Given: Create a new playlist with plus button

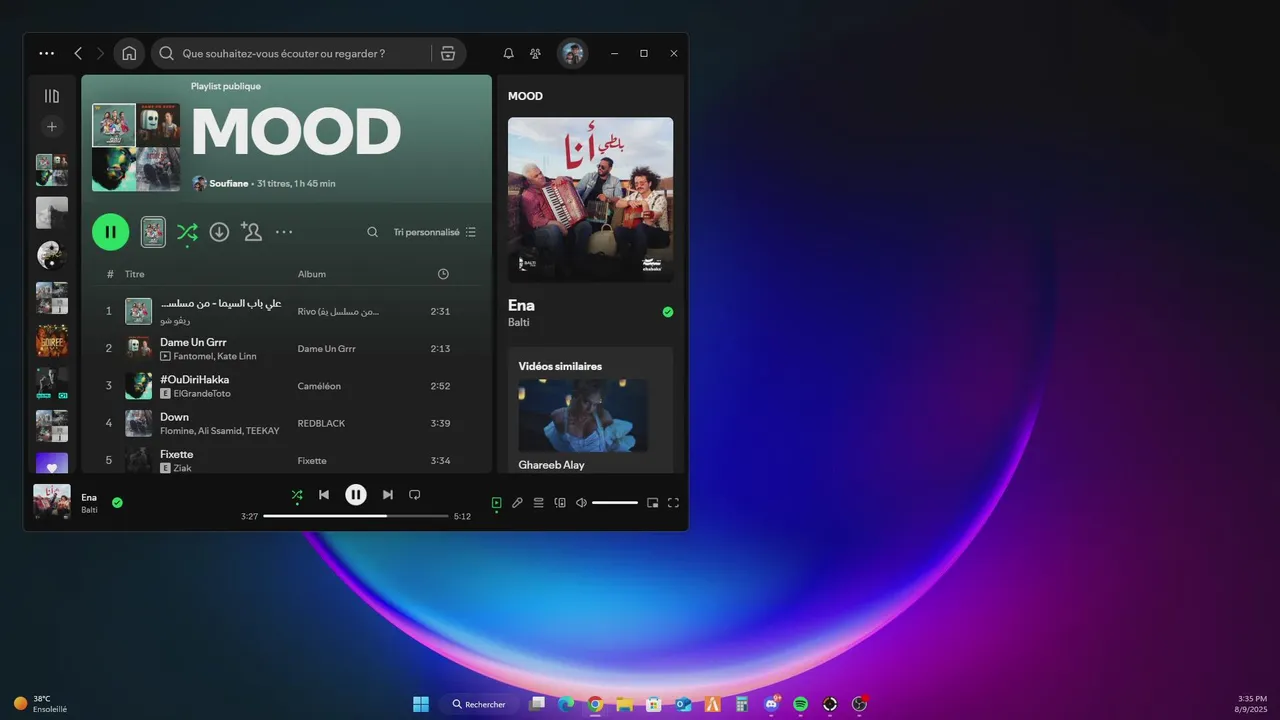Looking at the screenshot, I should [x=52, y=126].
